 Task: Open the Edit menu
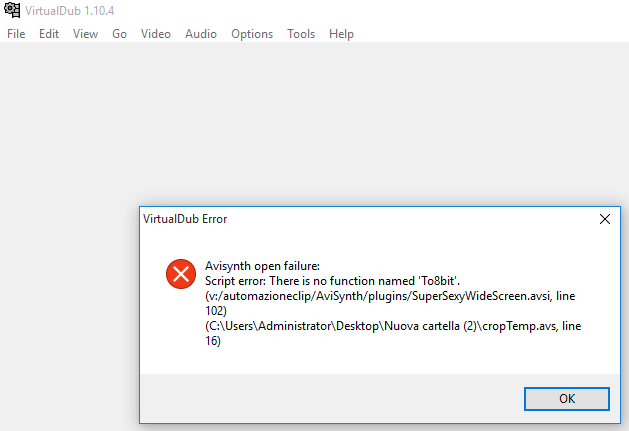coord(49,34)
